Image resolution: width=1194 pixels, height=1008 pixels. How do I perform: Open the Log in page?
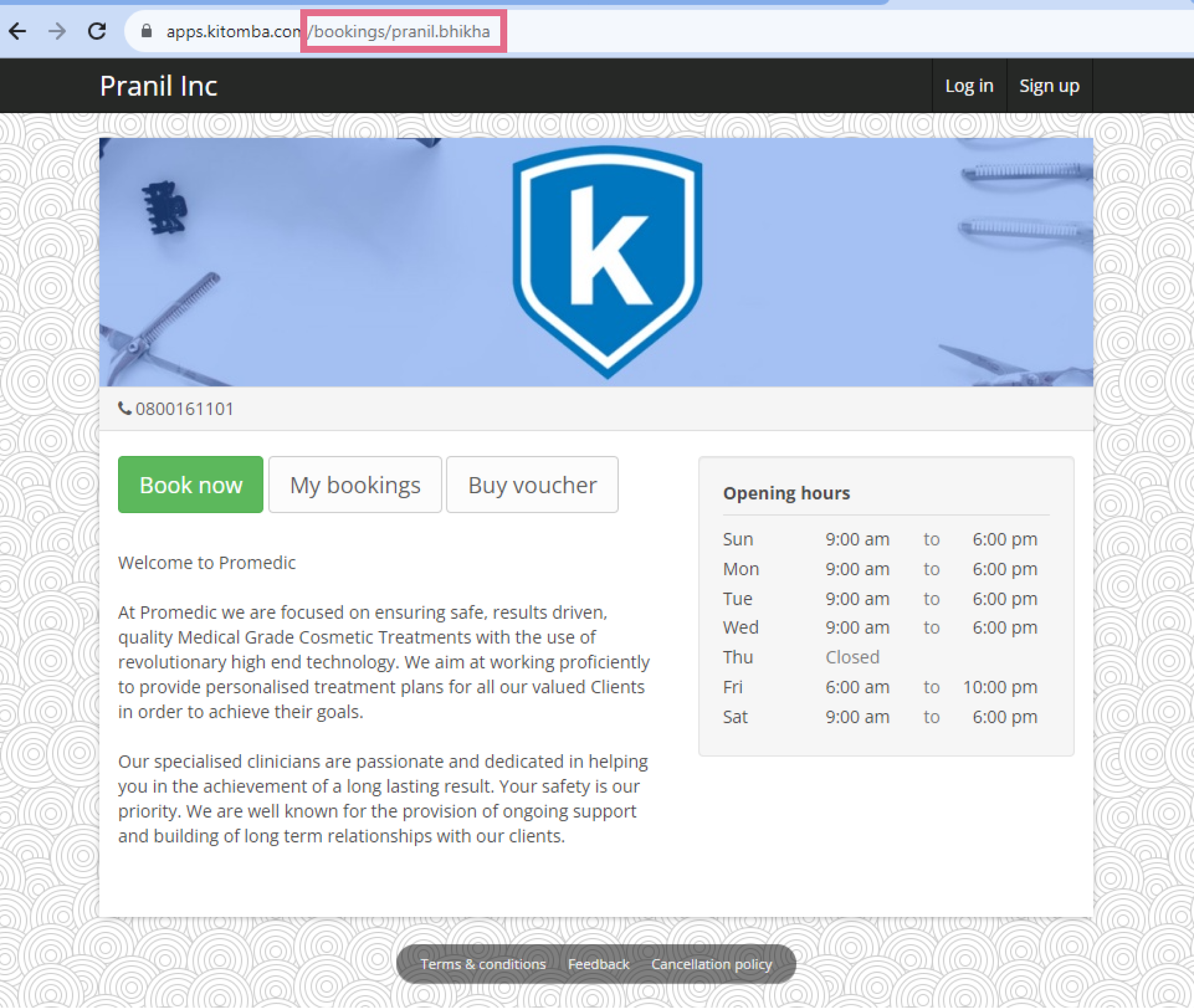969,86
